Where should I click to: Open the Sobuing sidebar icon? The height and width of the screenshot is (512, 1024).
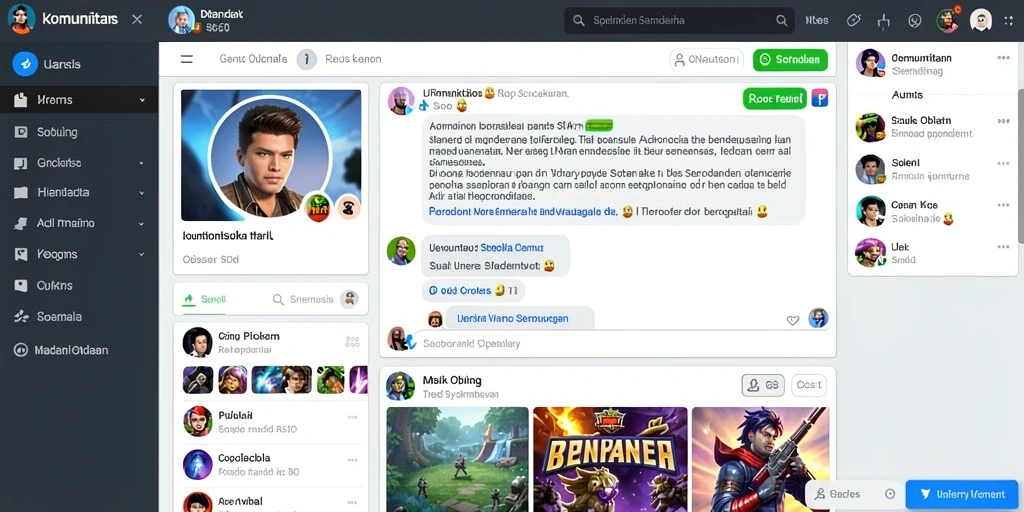click(20, 132)
